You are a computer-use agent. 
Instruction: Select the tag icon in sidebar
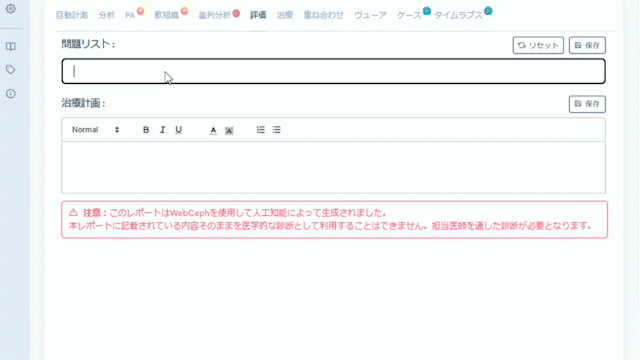(11, 70)
